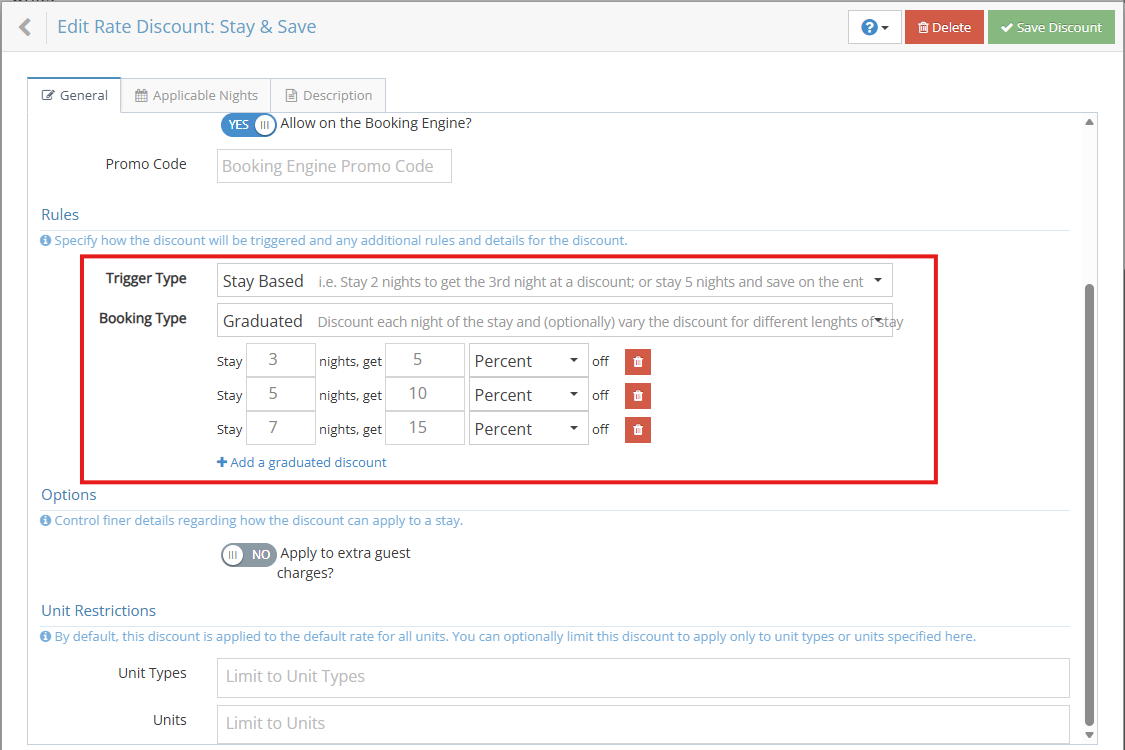Click the red Delete button

[x=944, y=27]
